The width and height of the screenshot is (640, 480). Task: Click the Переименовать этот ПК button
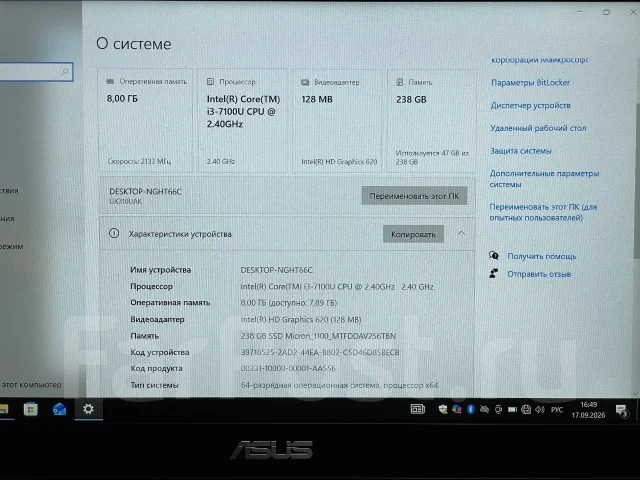(x=414, y=196)
